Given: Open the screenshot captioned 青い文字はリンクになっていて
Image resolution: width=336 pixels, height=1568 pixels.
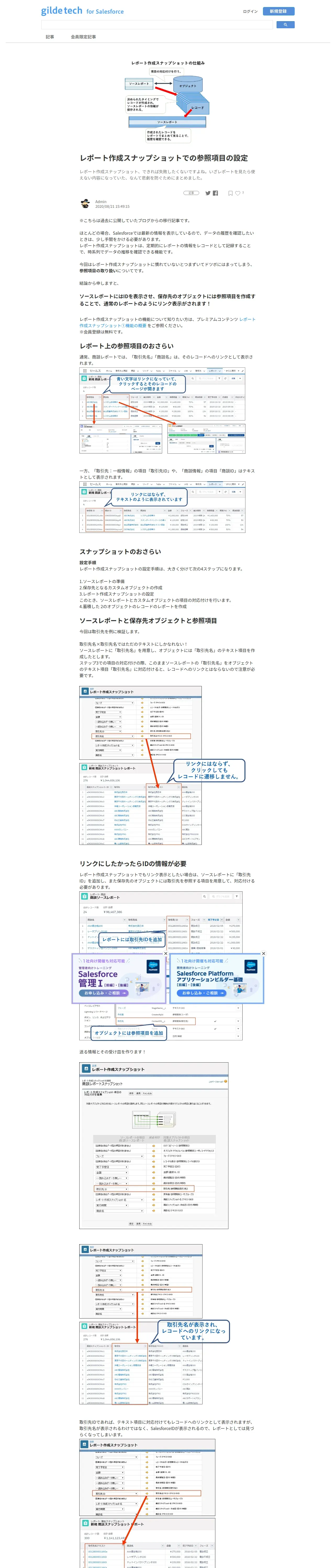Looking at the screenshot, I should (162, 410).
